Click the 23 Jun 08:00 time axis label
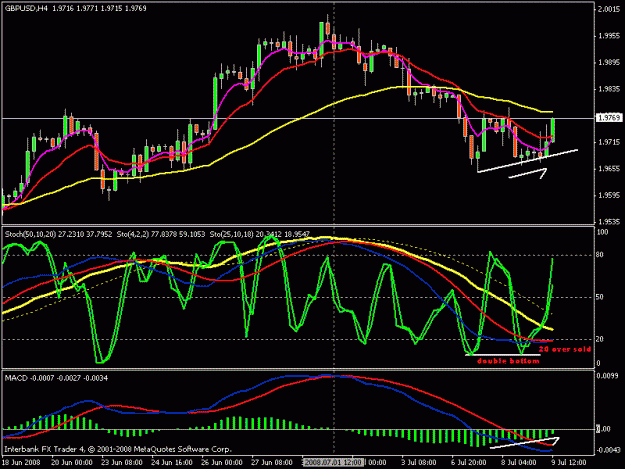625x469 pixels. click(122, 463)
